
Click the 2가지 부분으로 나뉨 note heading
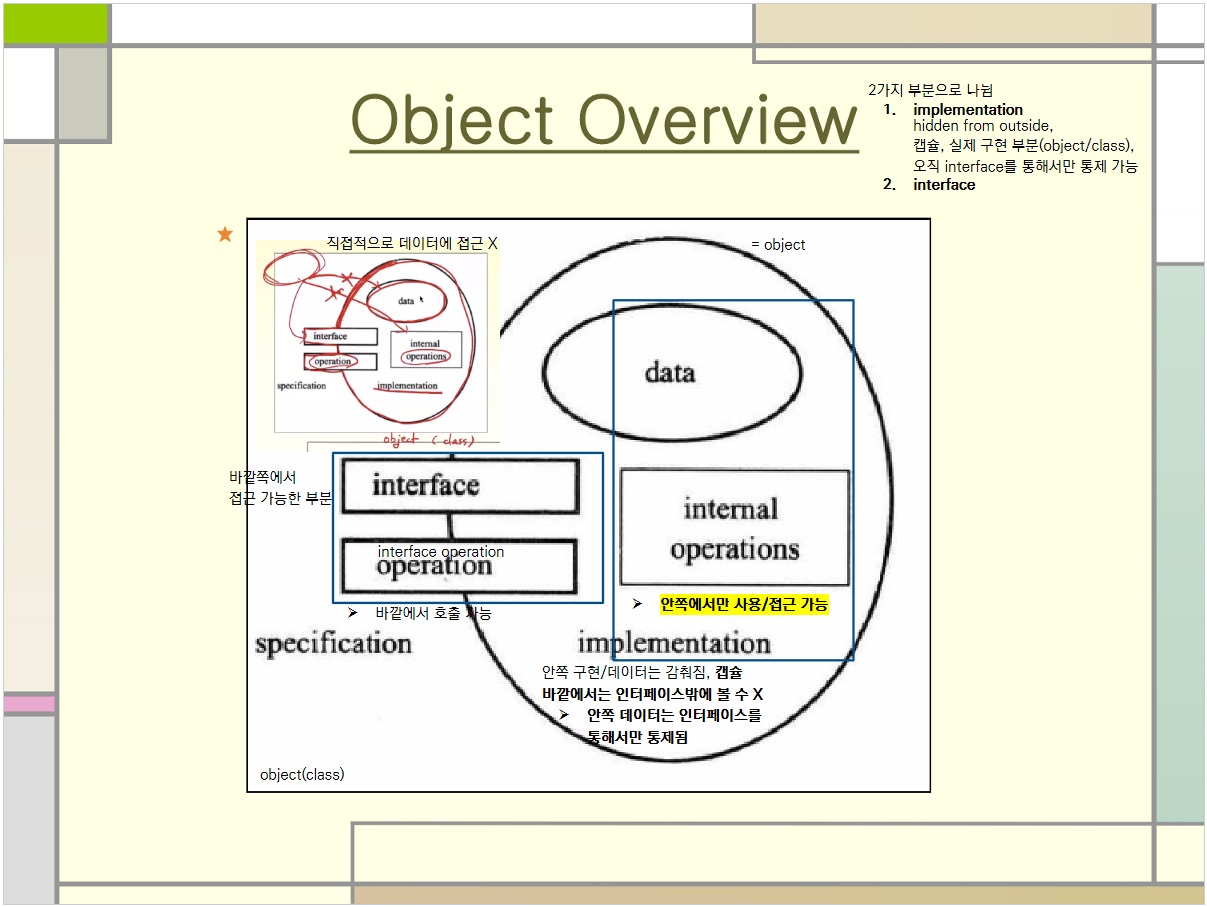pos(930,91)
